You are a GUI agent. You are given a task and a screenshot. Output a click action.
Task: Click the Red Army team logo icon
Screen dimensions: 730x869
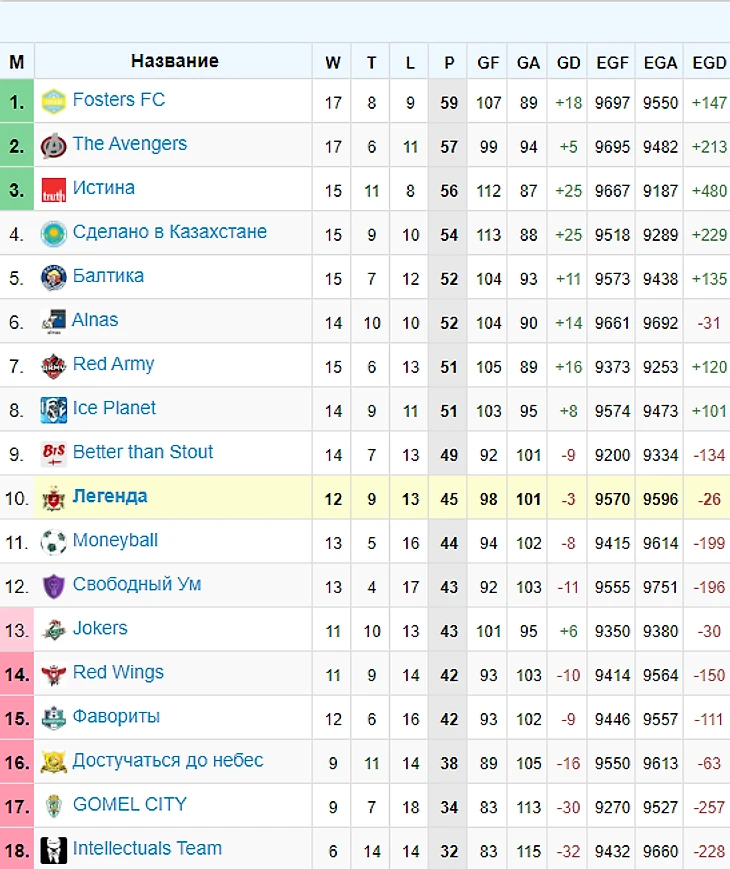coord(53,365)
